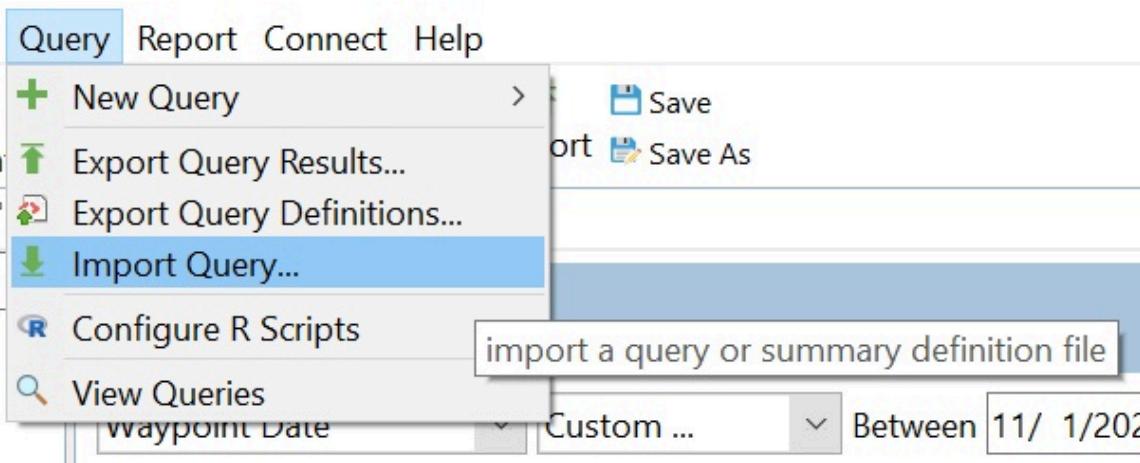Choose the View Queries menu entry
The height and width of the screenshot is (463, 1140).
pyautogui.click(x=168, y=394)
